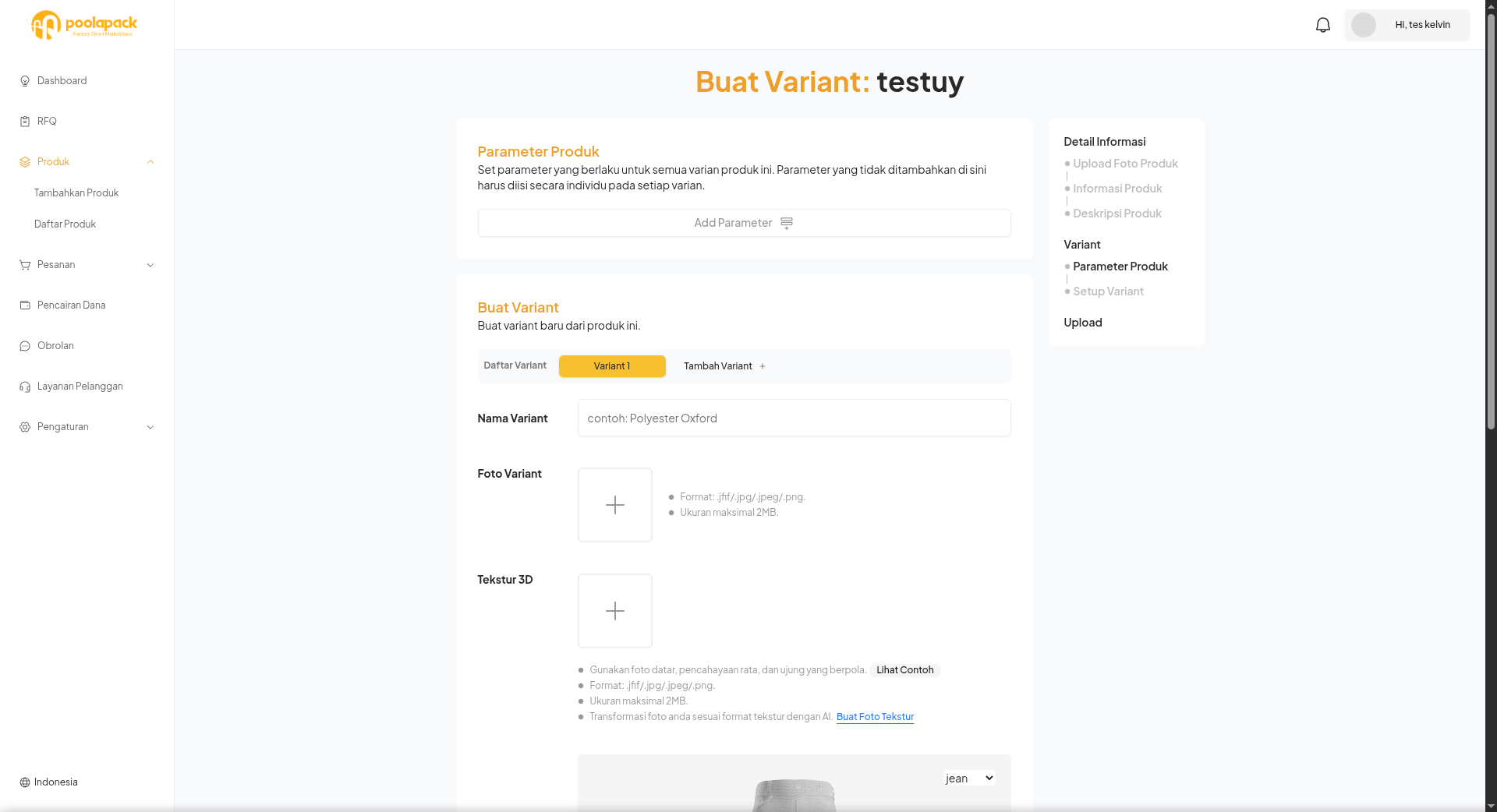Click Tambah Variant tab
This screenshot has height=812, width=1497.
pyautogui.click(x=724, y=366)
